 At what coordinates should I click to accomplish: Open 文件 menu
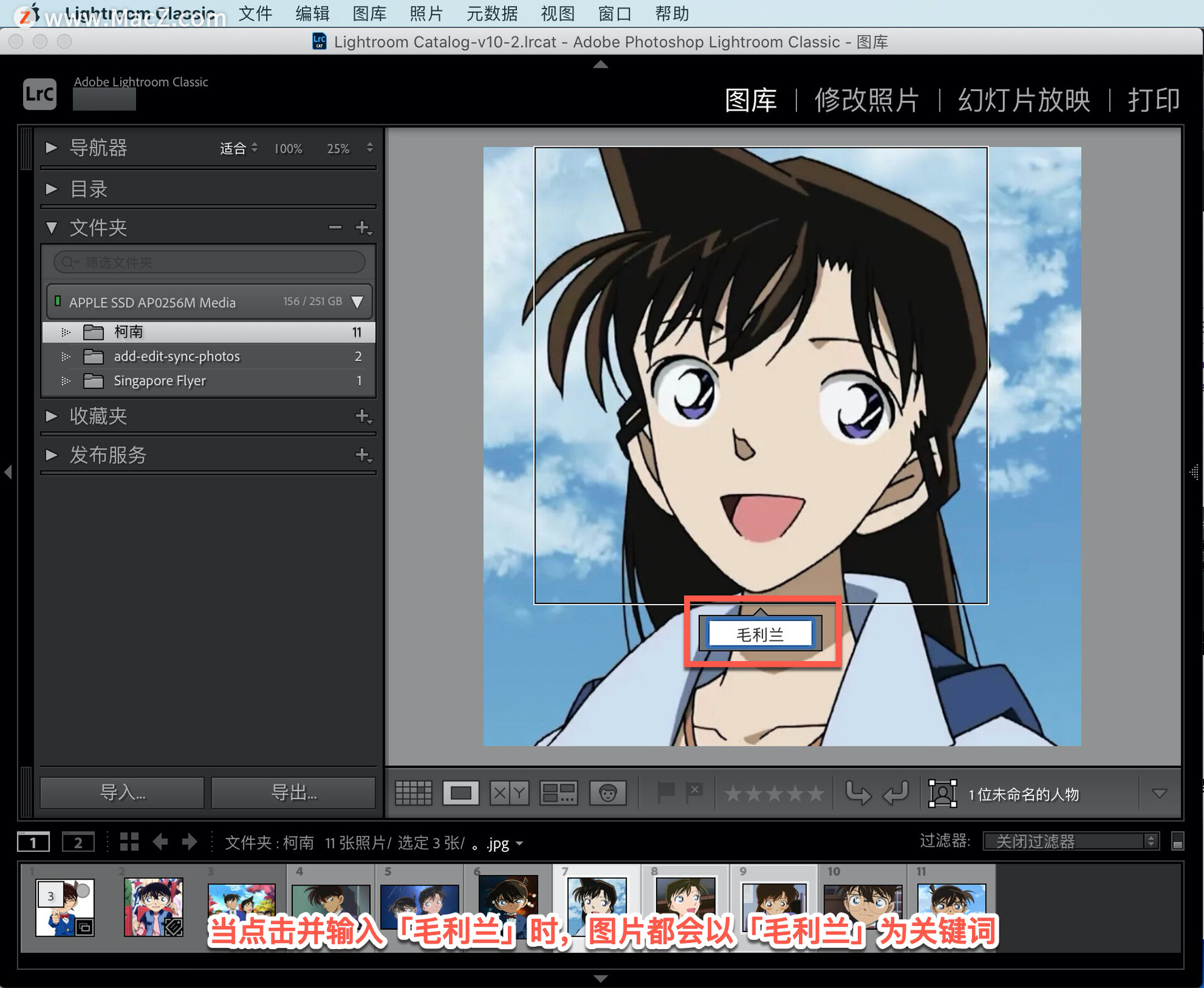point(255,13)
